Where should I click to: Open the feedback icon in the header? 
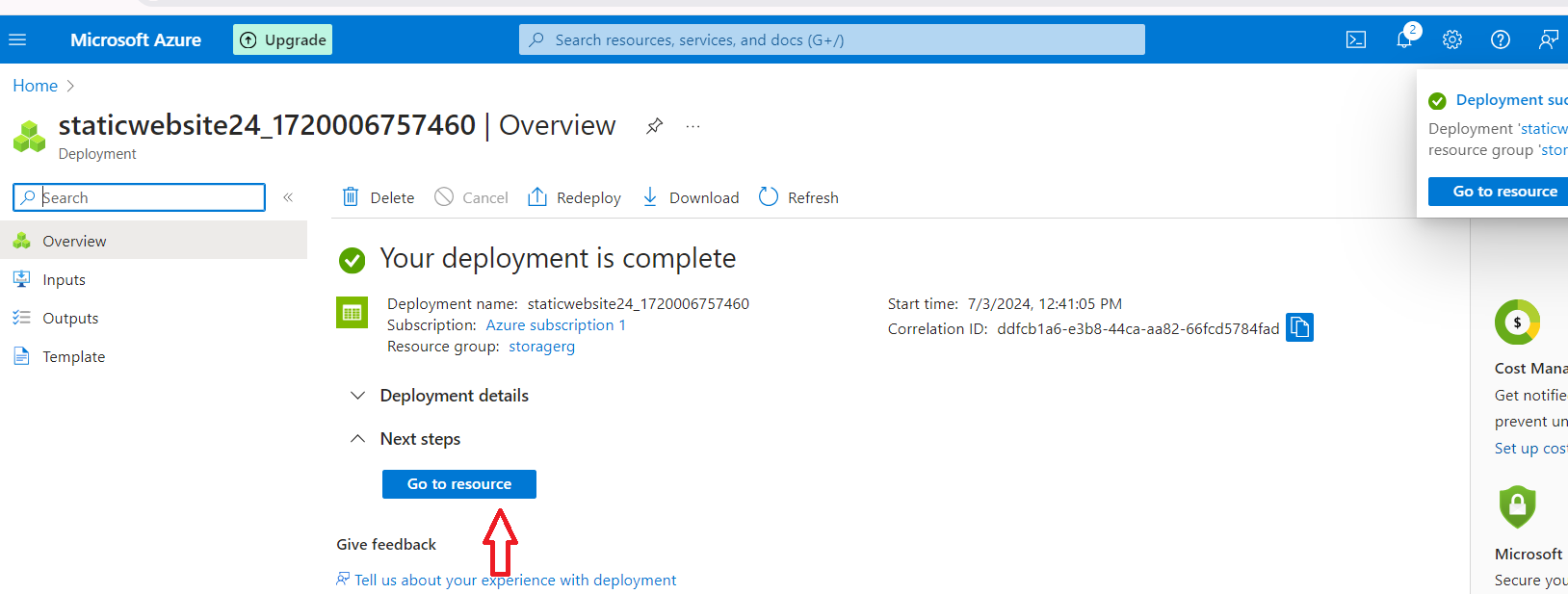[x=1548, y=39]
